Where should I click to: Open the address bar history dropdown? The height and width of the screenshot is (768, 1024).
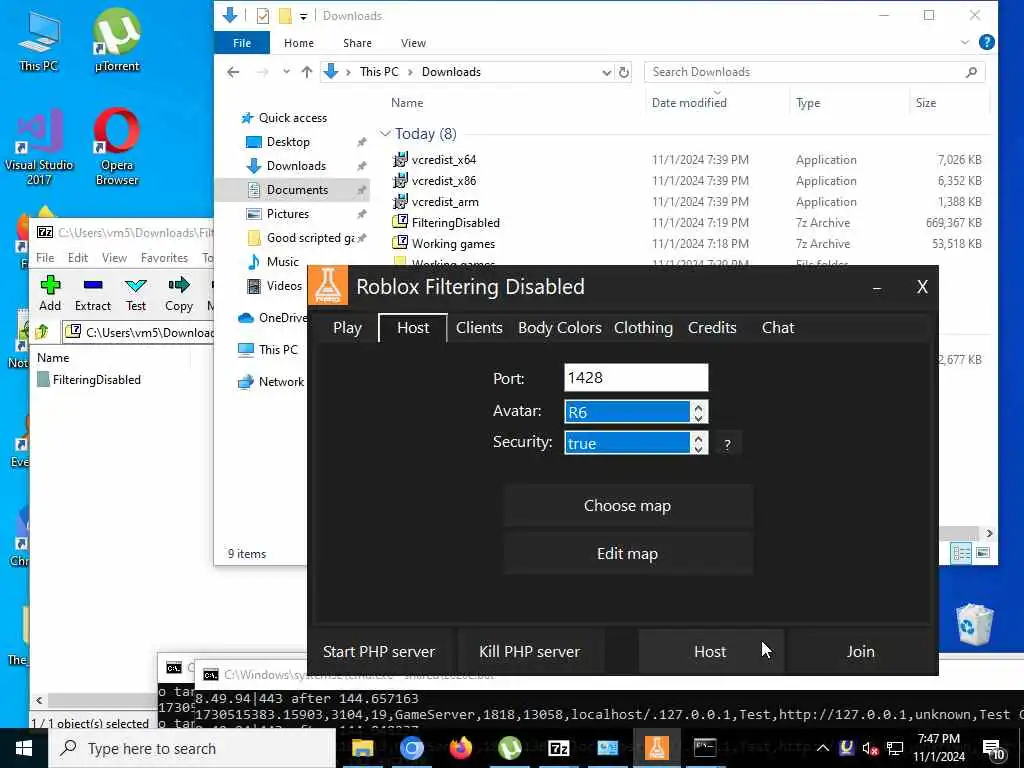tap(607, 72)
